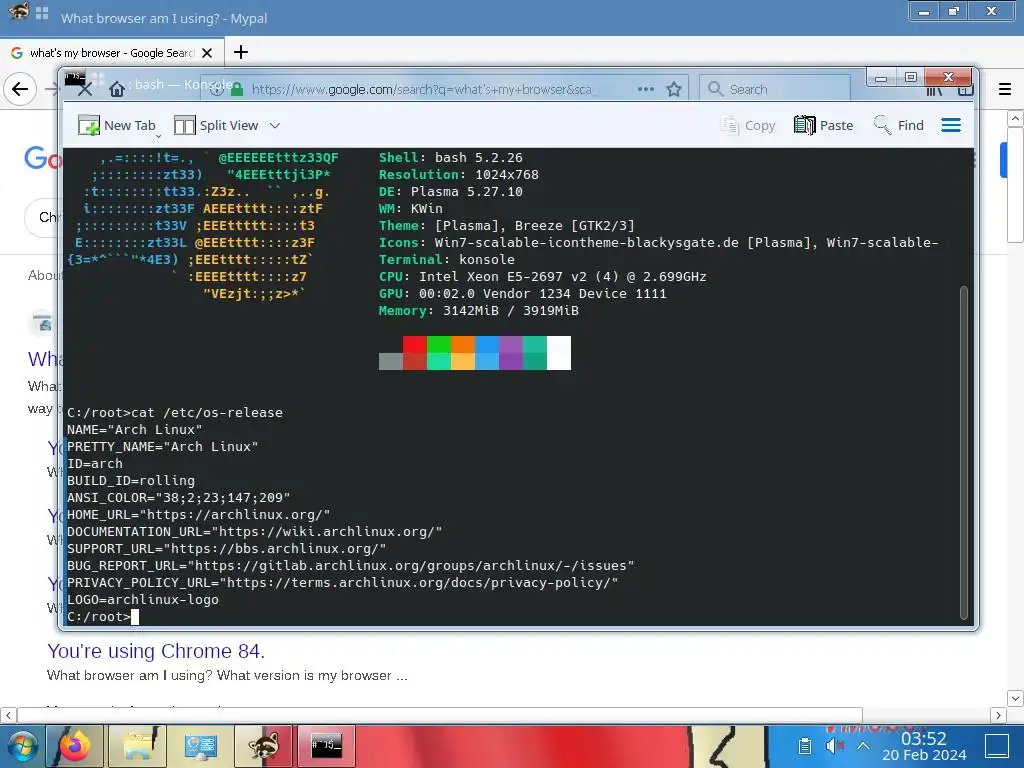Screen dimensions: 1024x768
Task: Click the muted volume tray icon
Action: point(834,746)
